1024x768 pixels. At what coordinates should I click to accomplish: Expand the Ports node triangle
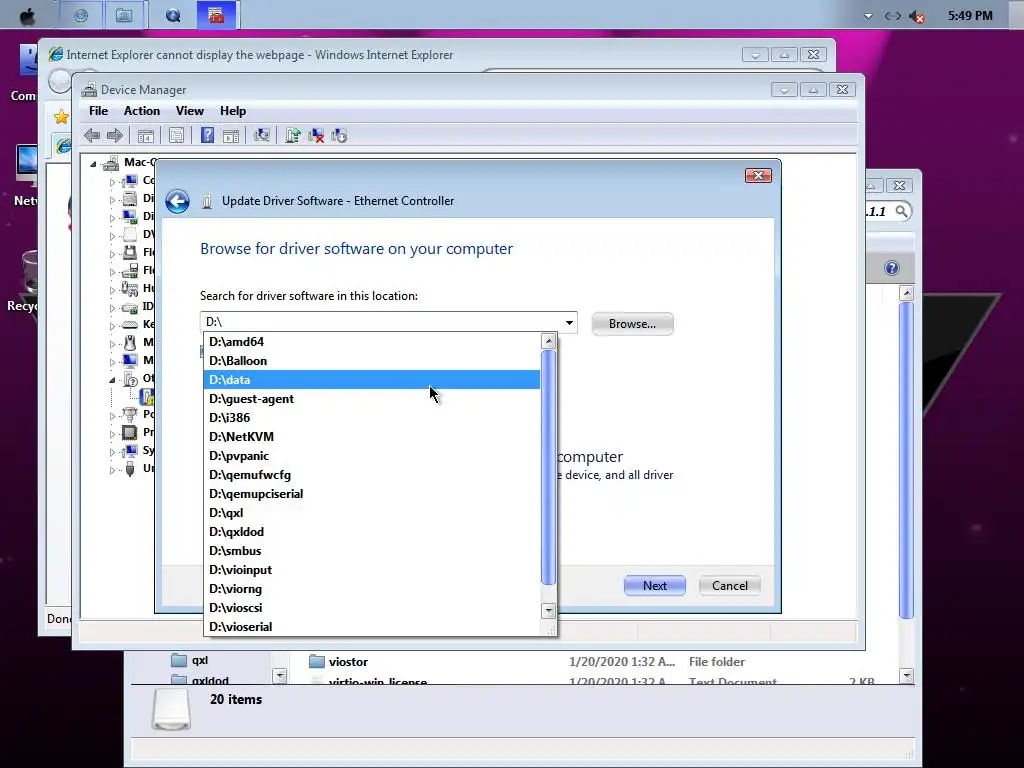tap(112, 415)
